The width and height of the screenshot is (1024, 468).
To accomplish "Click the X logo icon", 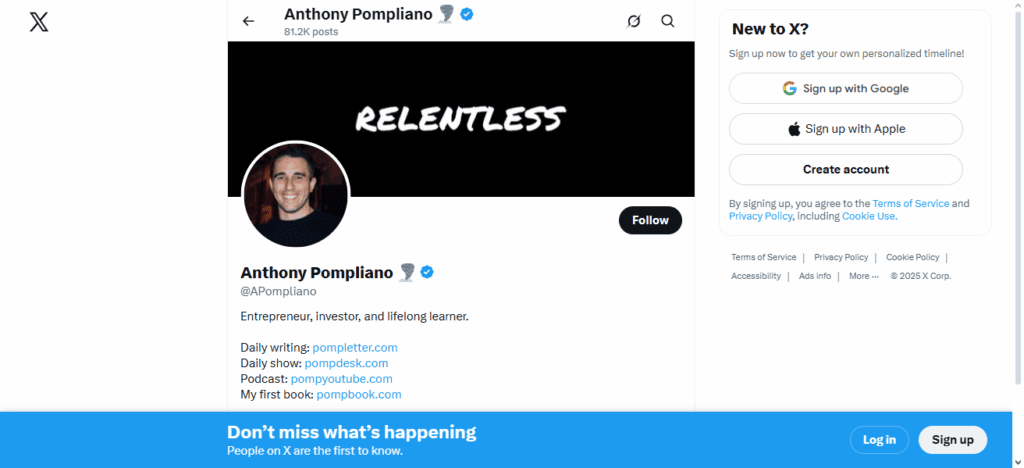I will (39, 20).
